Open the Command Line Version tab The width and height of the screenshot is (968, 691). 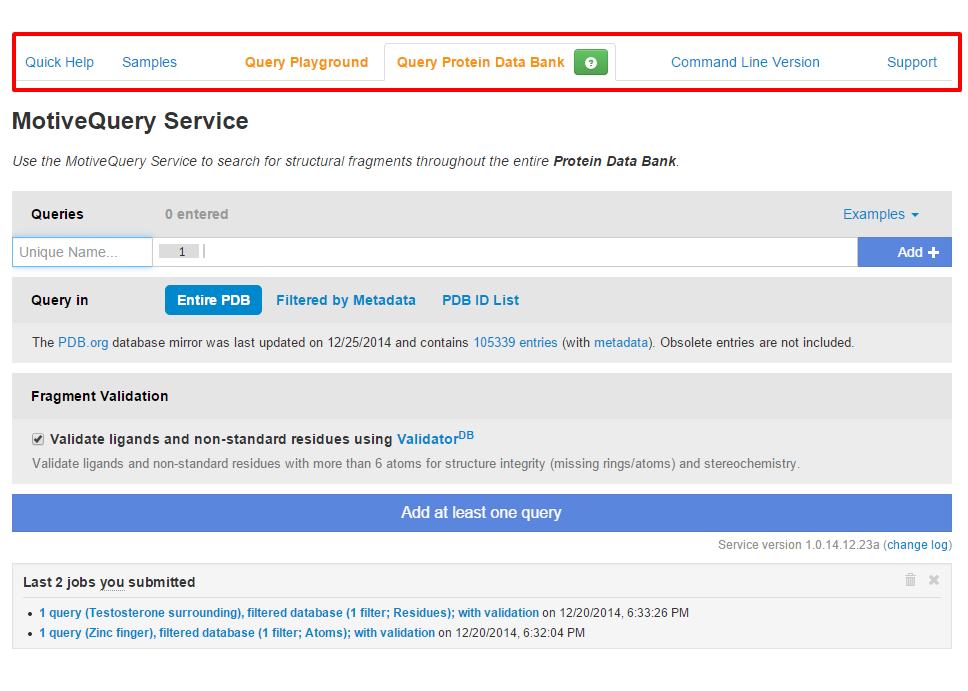coord(745,62)
